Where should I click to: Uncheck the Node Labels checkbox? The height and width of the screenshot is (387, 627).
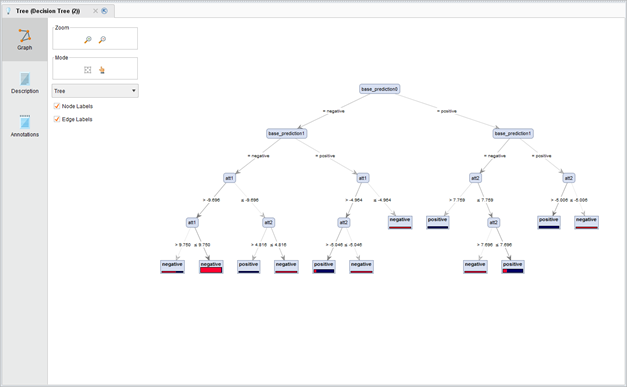(57, 106)
